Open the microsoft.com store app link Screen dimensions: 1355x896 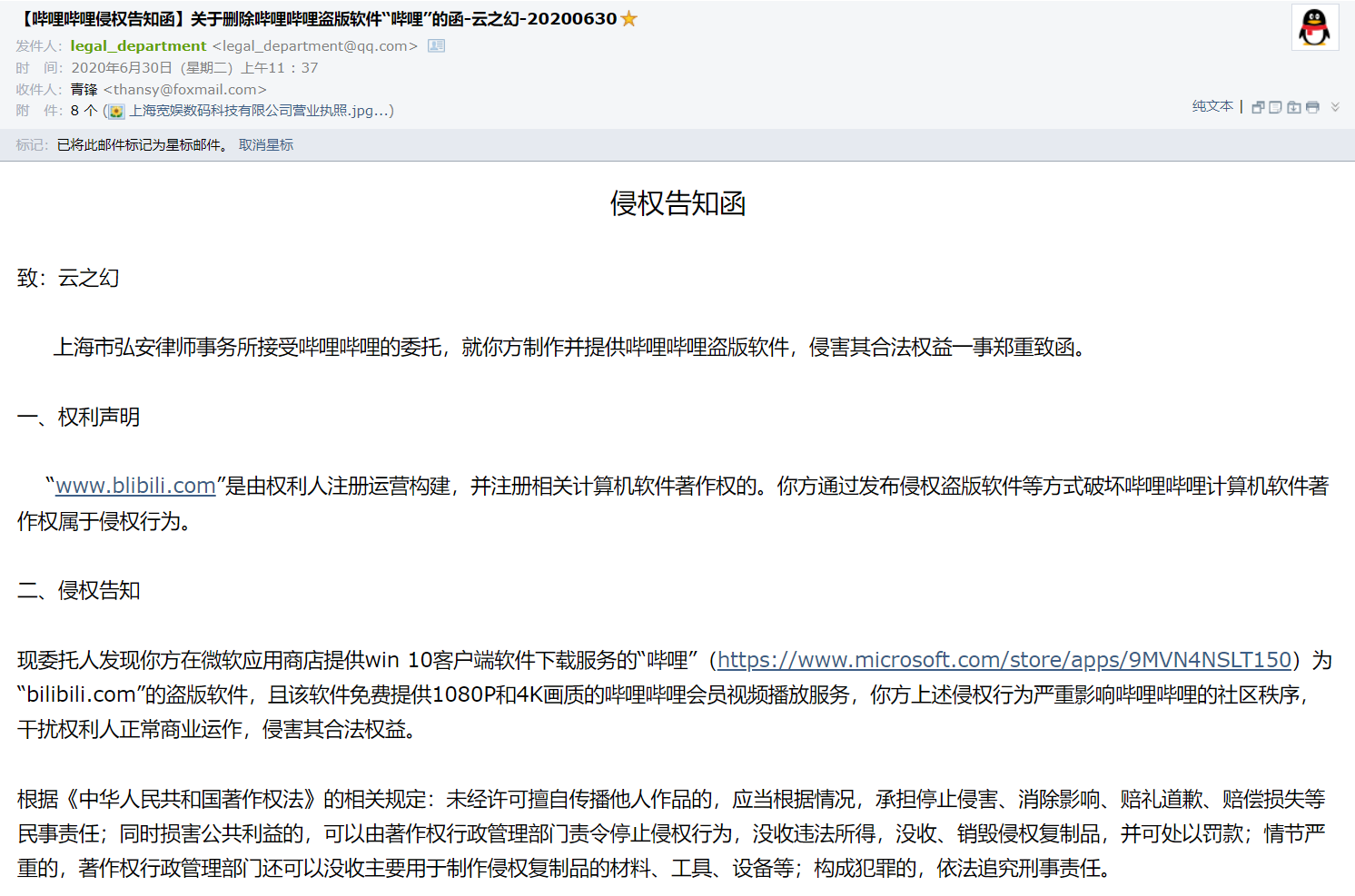1004,660
